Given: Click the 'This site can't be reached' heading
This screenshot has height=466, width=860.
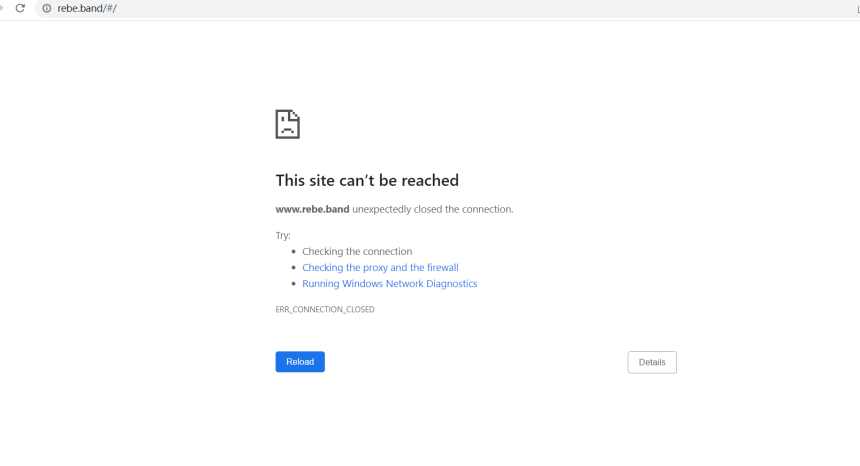Looking at the screenshot, I should [367, 181].
